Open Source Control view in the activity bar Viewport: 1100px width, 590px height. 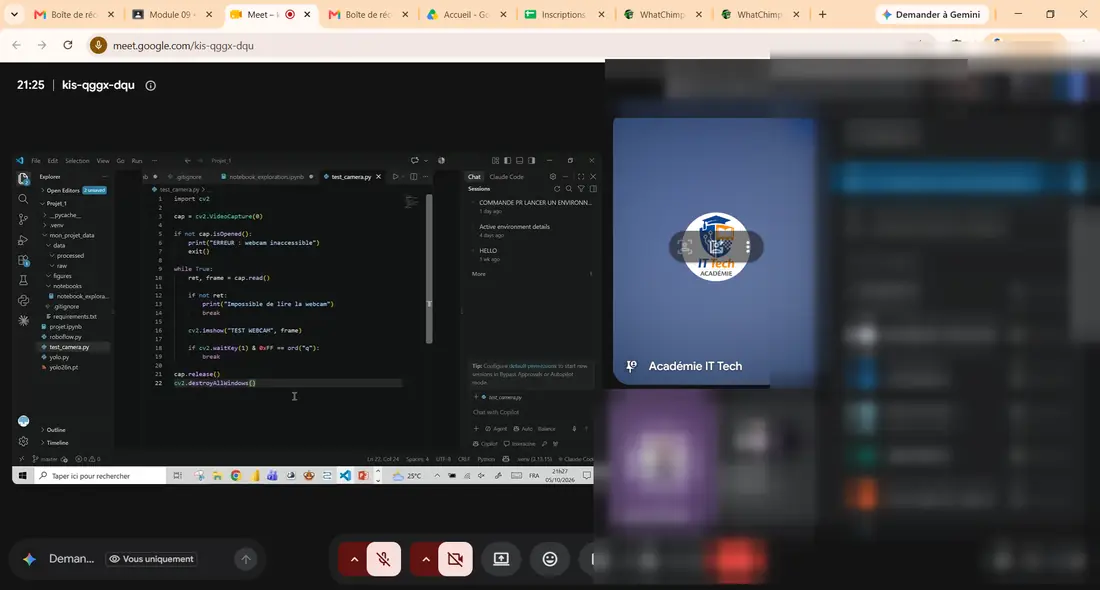click(x=23, y=220)
